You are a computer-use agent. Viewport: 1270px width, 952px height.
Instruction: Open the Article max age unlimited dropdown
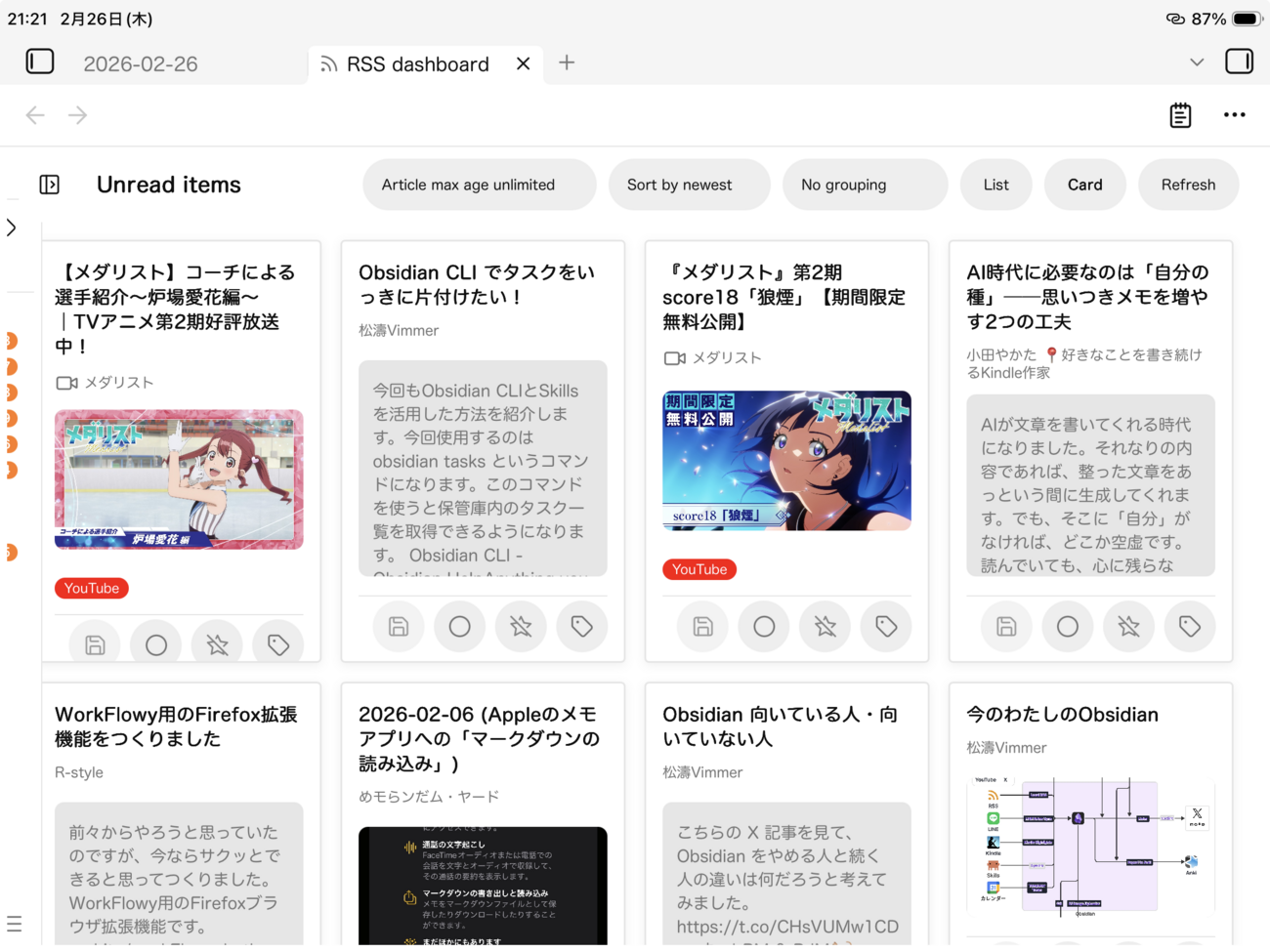479,185
